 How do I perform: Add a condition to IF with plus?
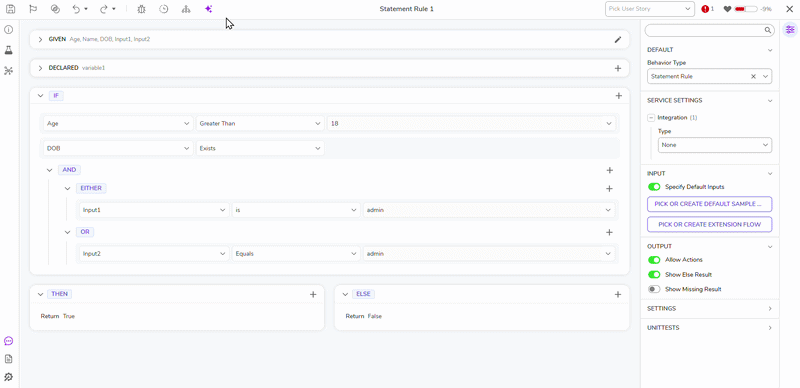coord(618,95)
